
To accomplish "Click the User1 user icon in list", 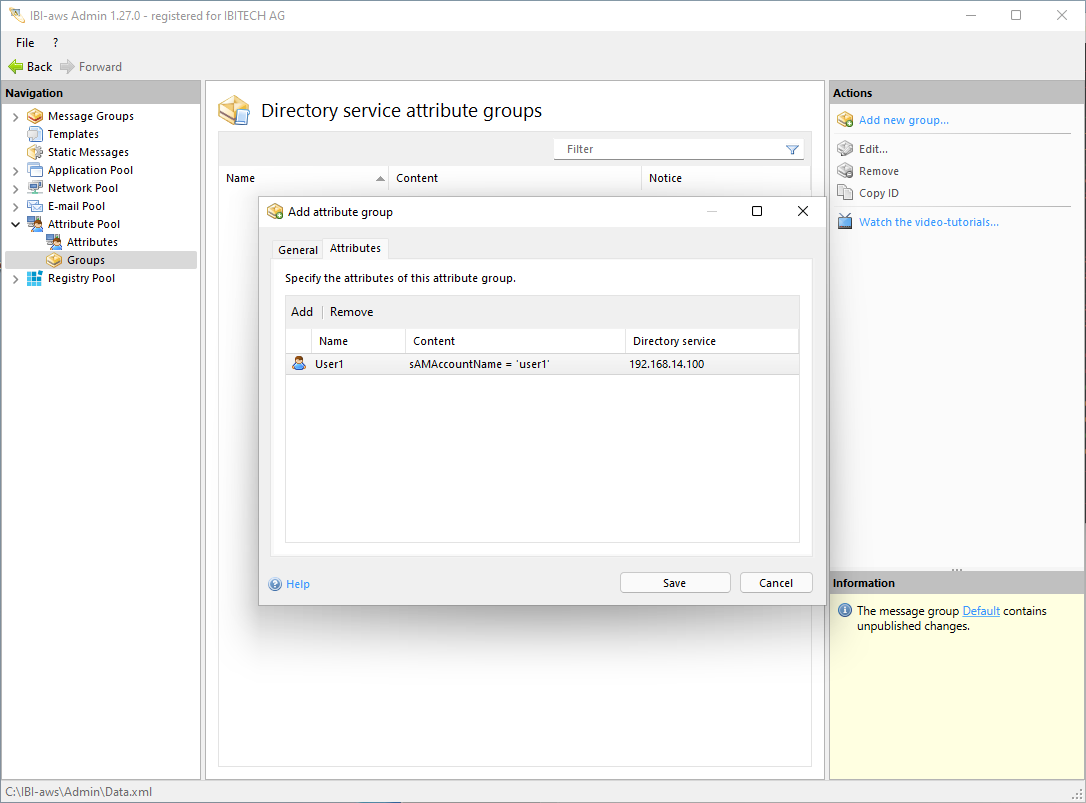I will (299, 364).
